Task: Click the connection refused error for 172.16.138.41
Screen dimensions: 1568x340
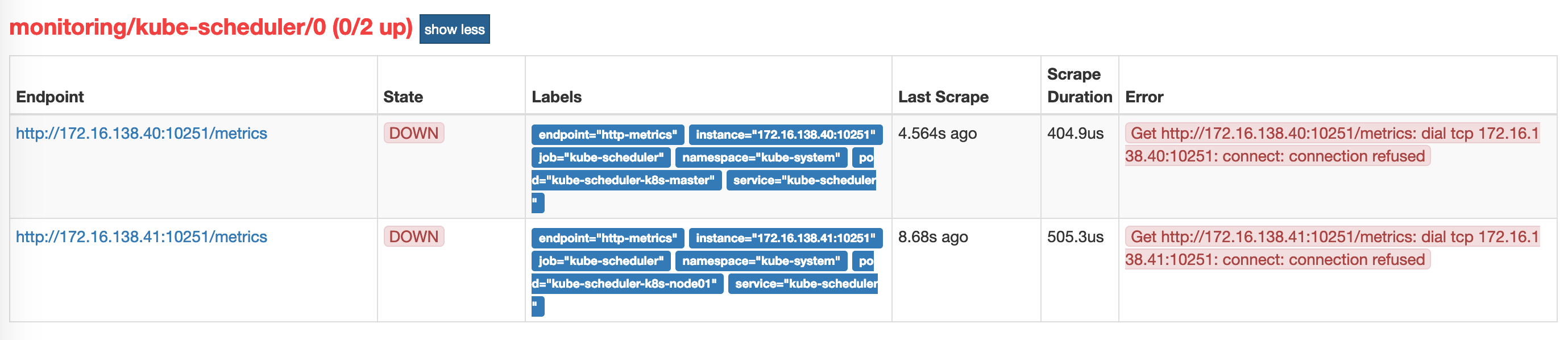Action: [1332, 248]
